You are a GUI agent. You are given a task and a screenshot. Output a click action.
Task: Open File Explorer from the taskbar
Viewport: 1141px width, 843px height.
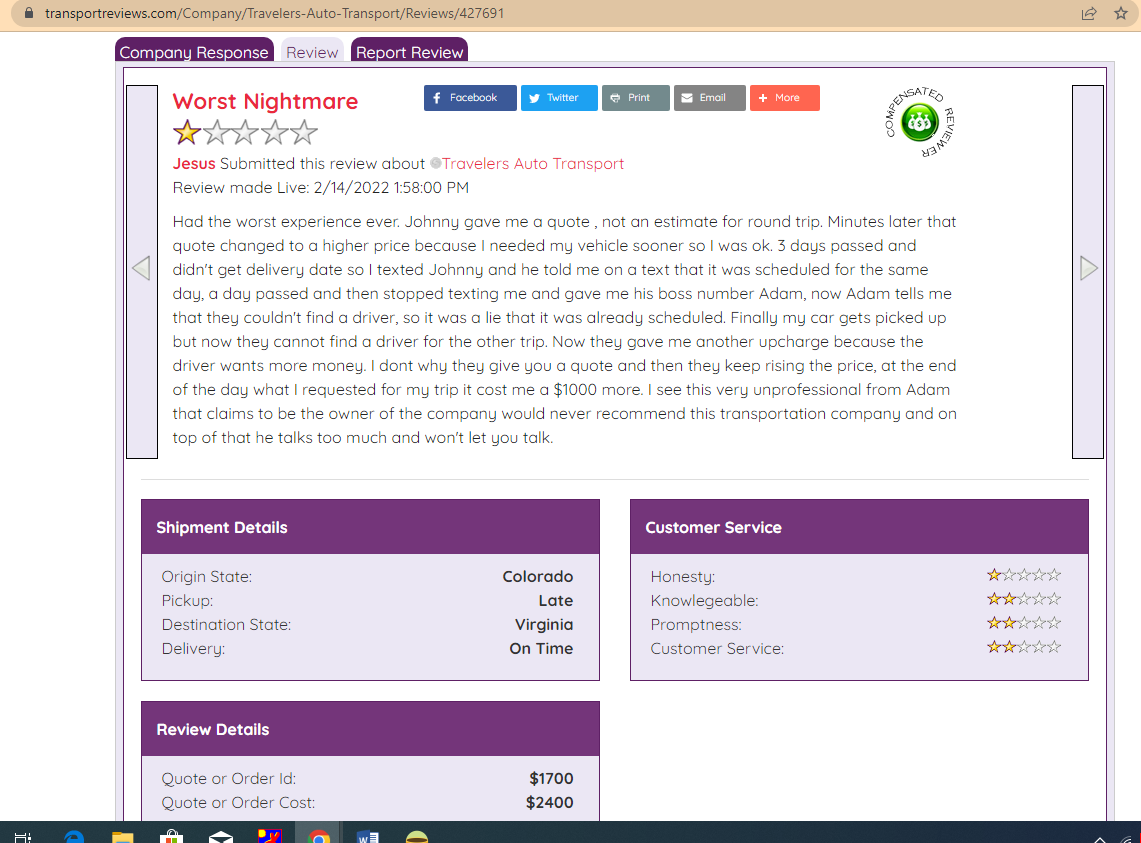(122, 836)
